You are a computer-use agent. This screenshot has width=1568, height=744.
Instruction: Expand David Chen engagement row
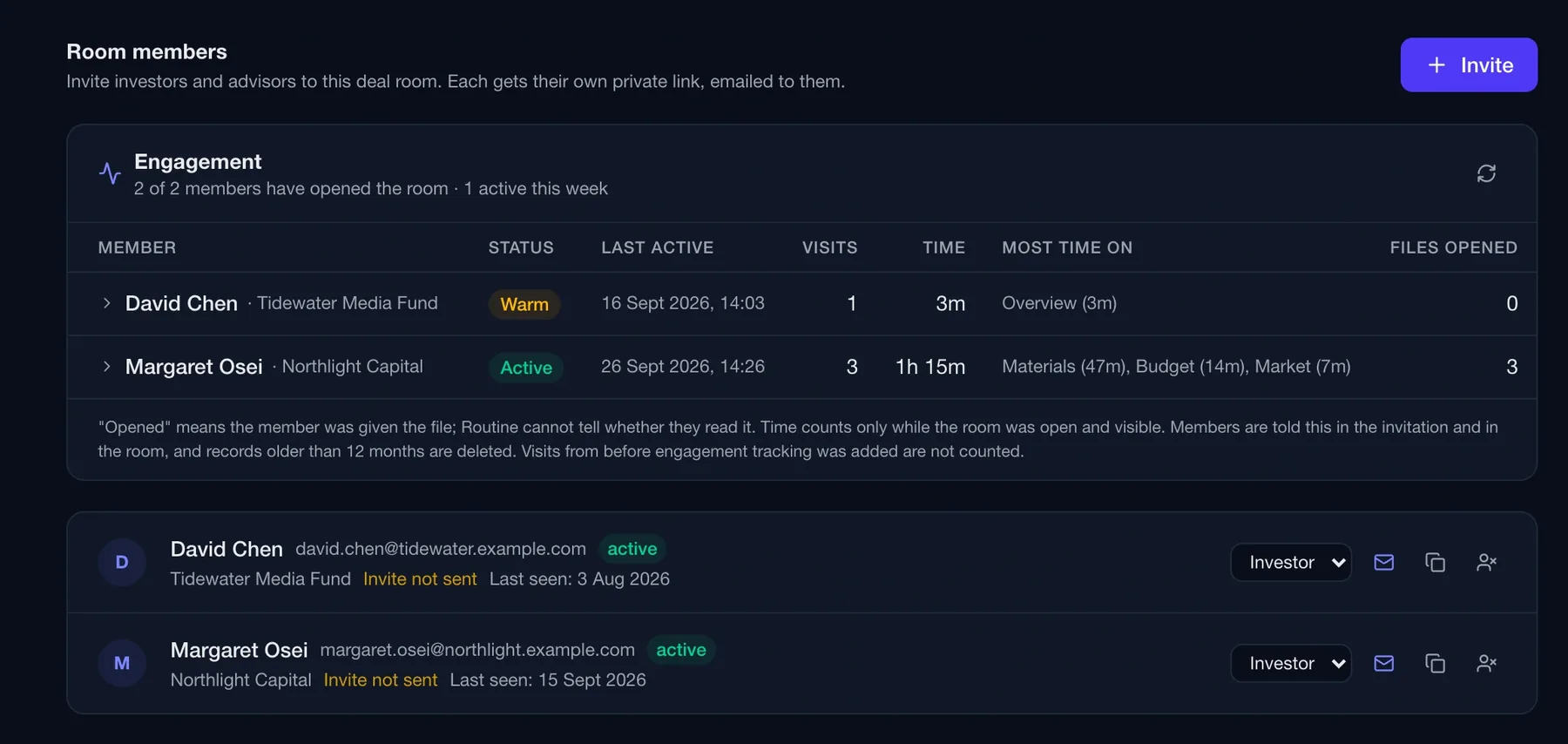tap(106, 303)
